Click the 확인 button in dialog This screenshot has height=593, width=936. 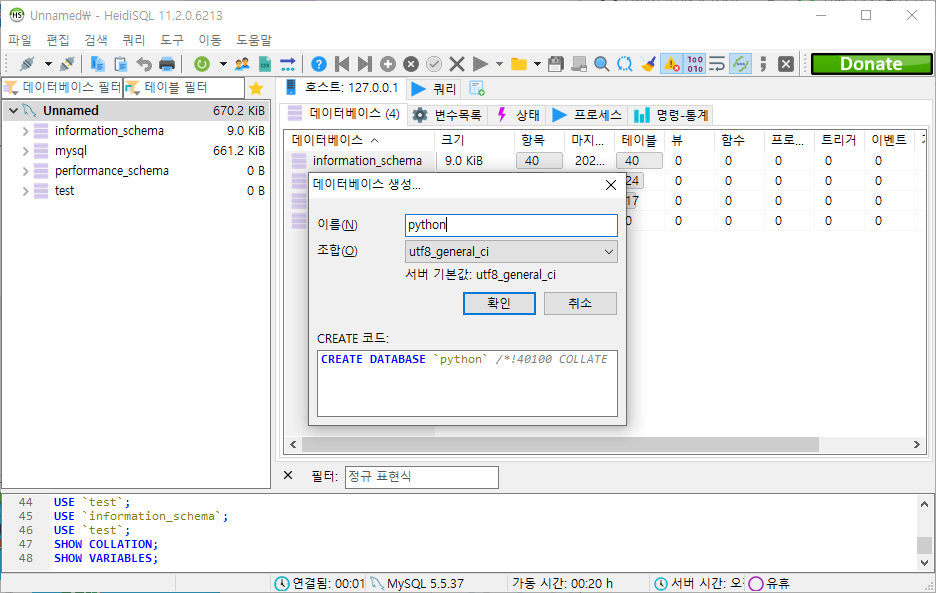click(x=499, y=303)
